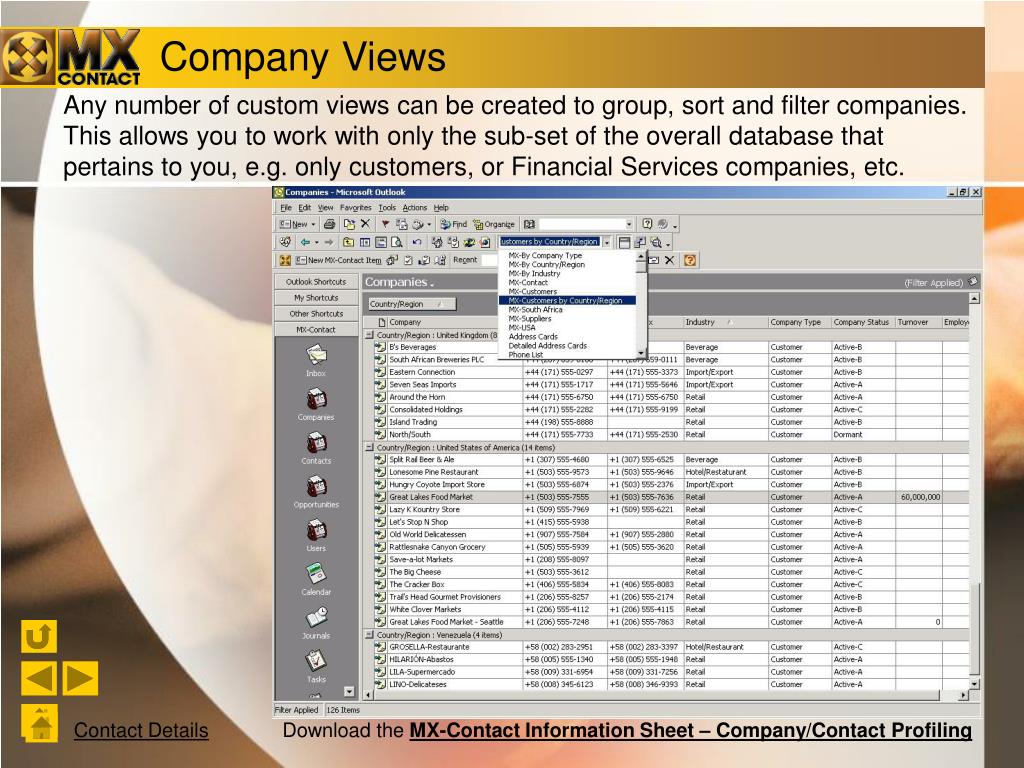The image size is (1024, 768).
Task: Open the Edit menu
Action: 305,208
